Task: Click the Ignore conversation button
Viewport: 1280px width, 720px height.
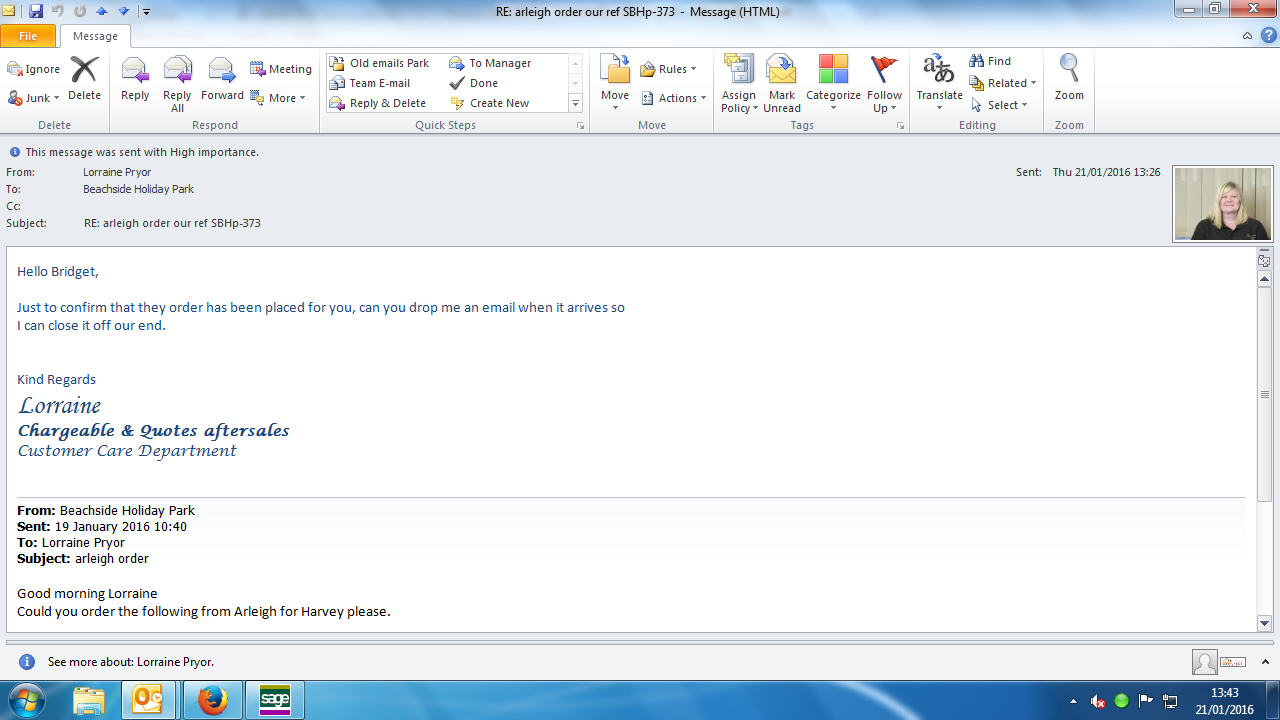Action: 34,69
